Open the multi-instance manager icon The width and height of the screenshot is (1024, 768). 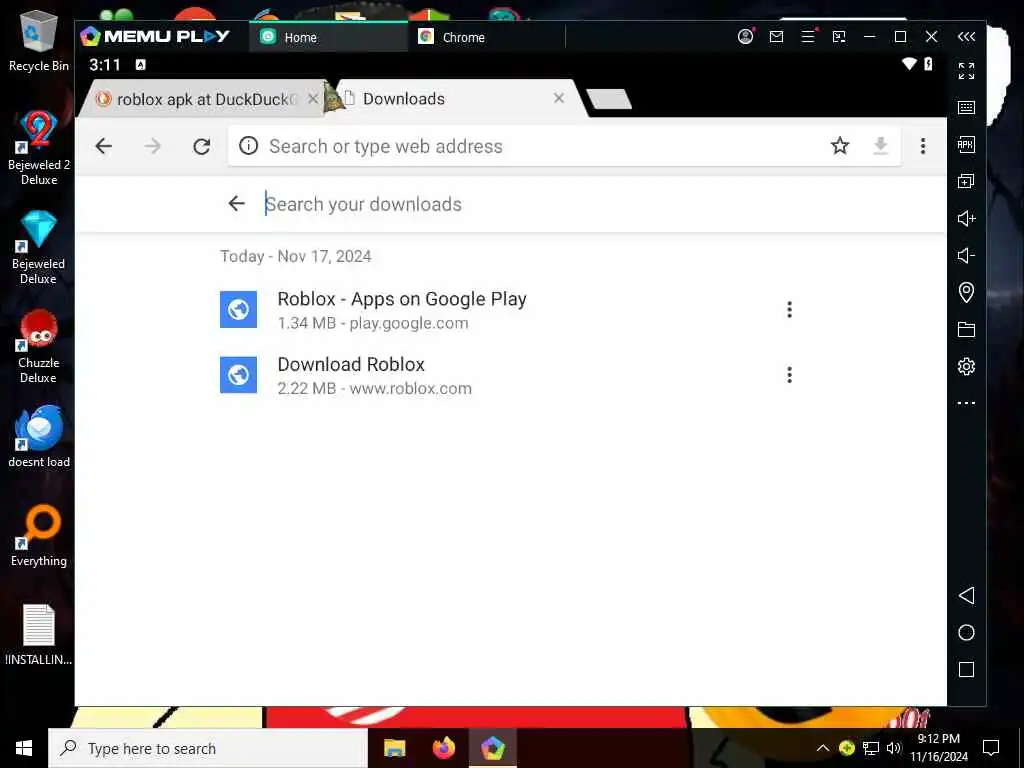(x=967, y=181)
